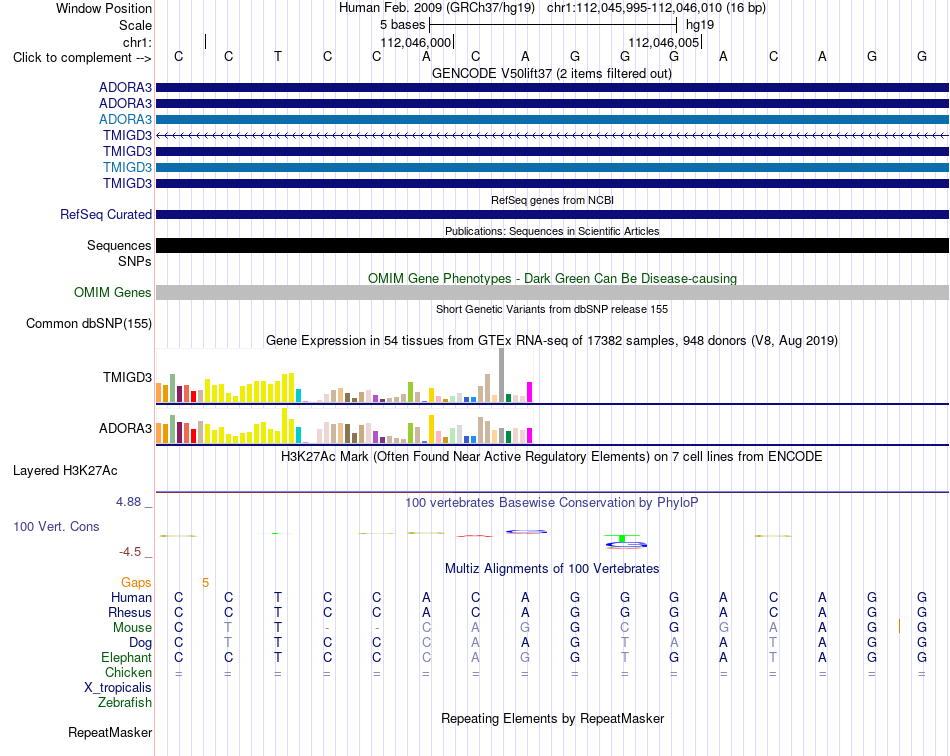
Task: Click the red conservation mark under C
Action: (x=476, y=536)
